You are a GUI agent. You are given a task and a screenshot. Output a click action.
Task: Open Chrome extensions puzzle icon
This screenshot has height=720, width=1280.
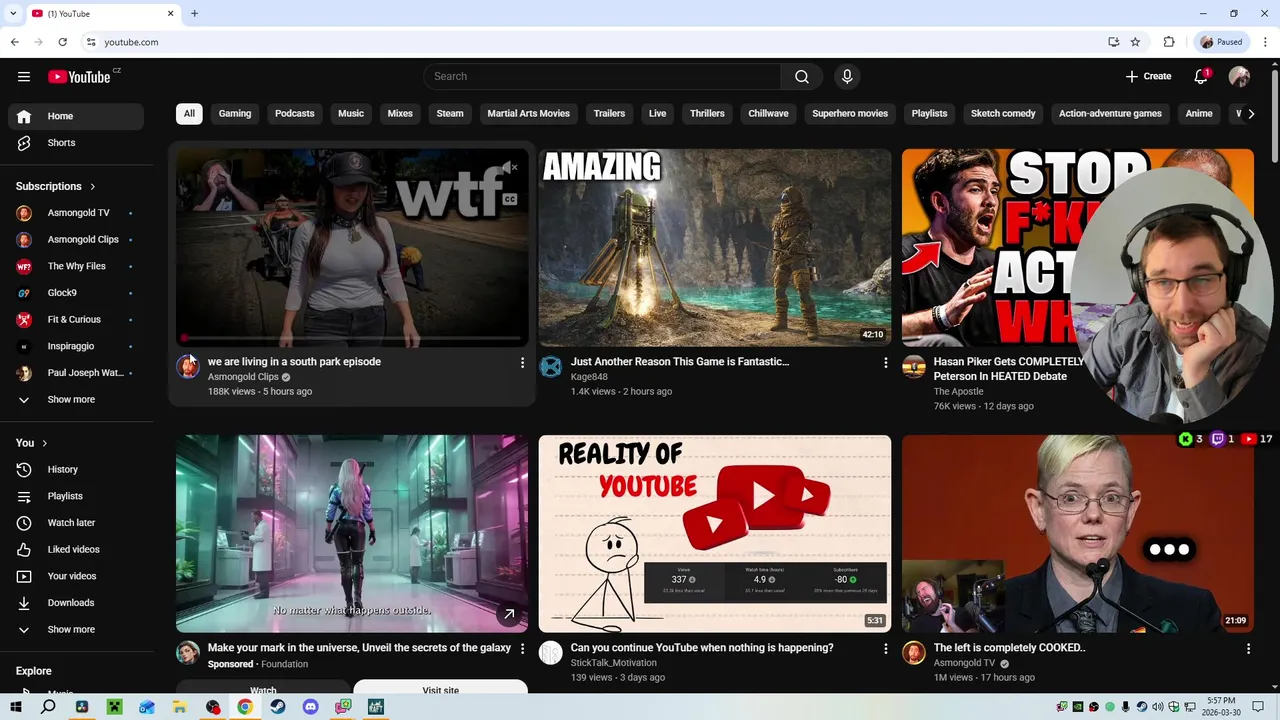pyautogui.click(x=1169, y=42)
